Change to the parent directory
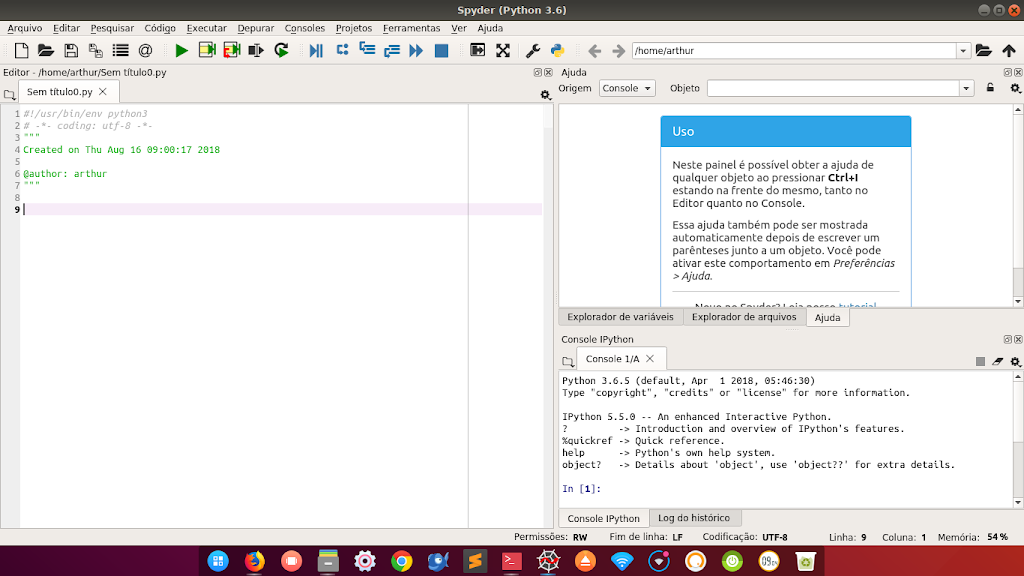 (1009, 50)
